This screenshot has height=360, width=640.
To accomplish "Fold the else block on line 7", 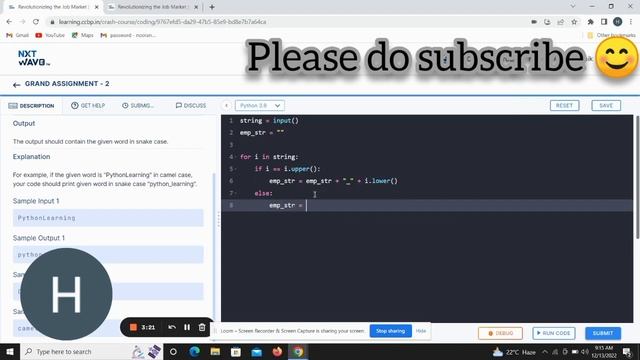I will pos(235,193).
